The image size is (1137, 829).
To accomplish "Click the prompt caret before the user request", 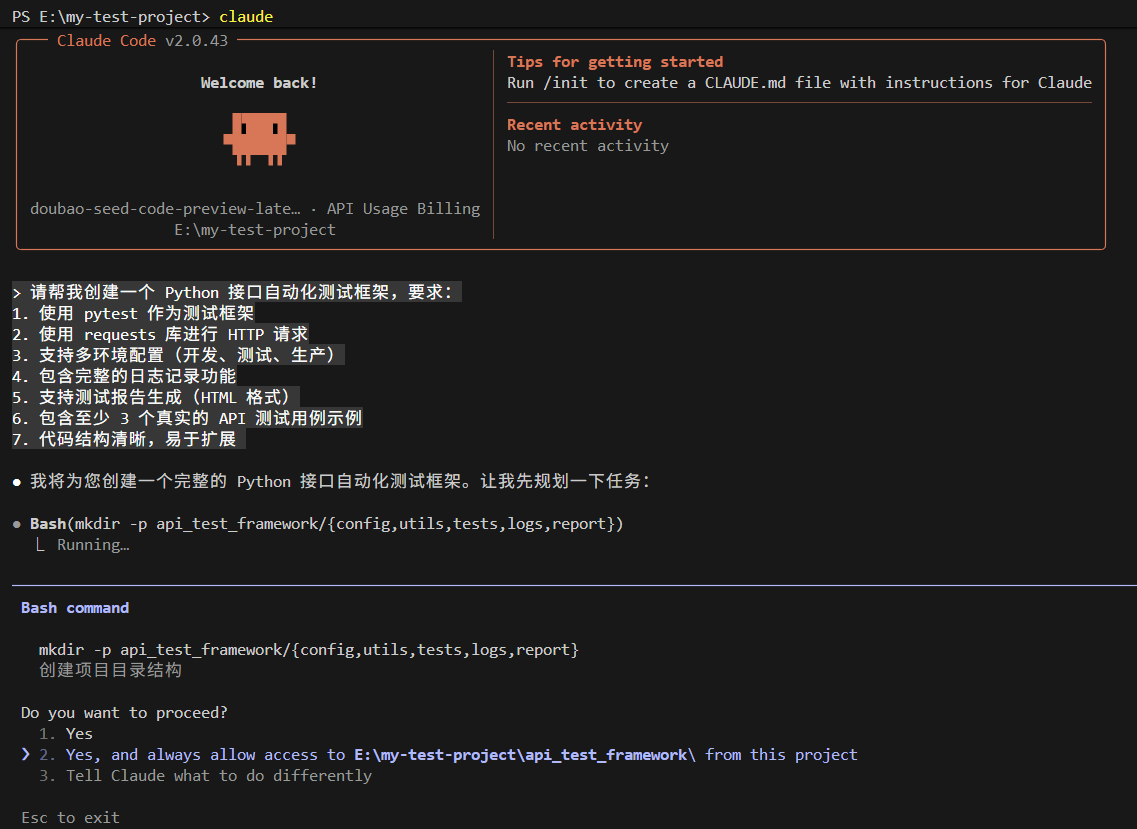I will (x=18, y=292).
